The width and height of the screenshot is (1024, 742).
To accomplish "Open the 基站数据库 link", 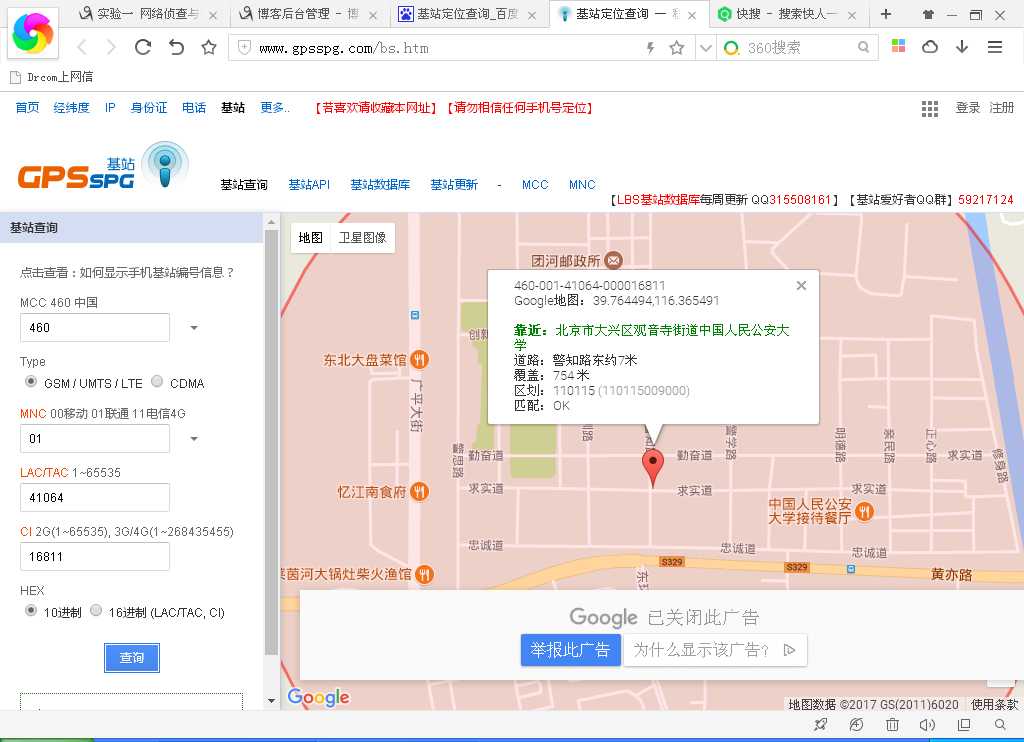I will tap(380, 185).
